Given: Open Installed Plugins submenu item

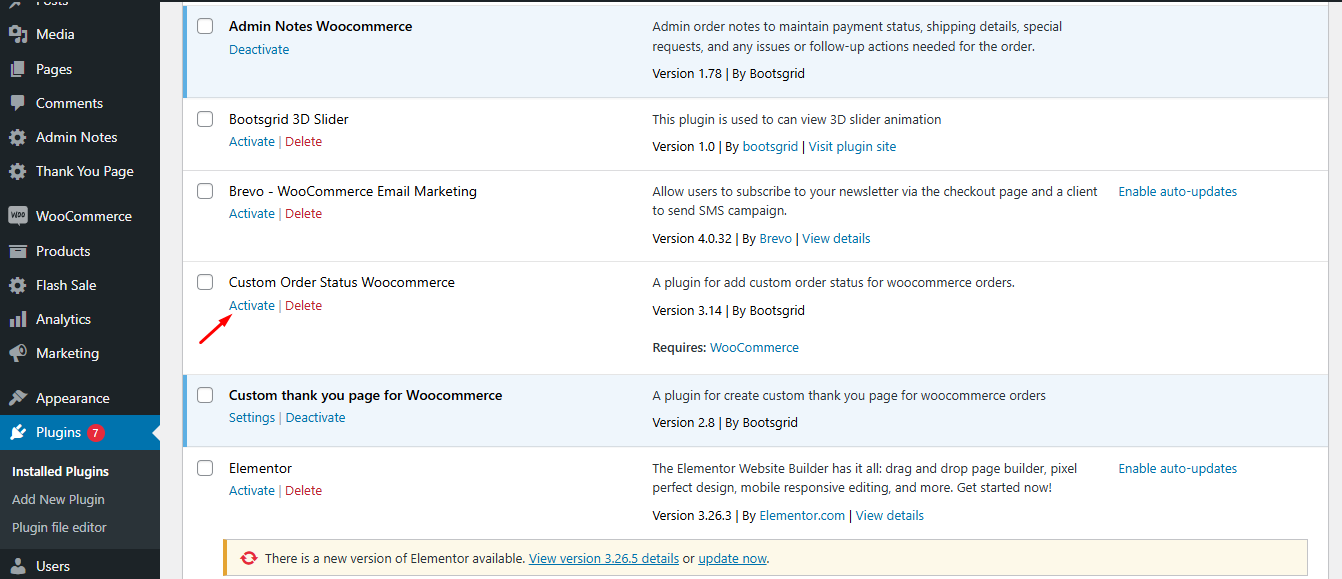Looking at the screenshot, I should (x=60, y=471).
